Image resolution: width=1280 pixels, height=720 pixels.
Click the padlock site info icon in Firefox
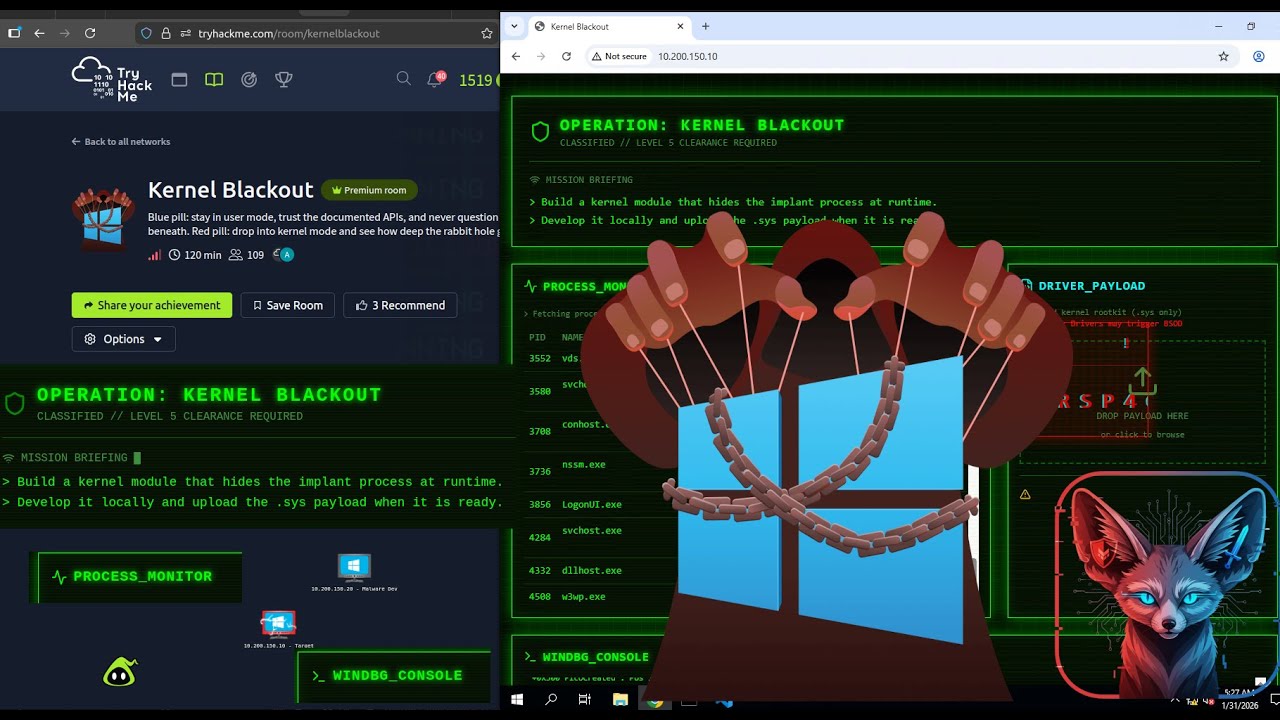166,33
